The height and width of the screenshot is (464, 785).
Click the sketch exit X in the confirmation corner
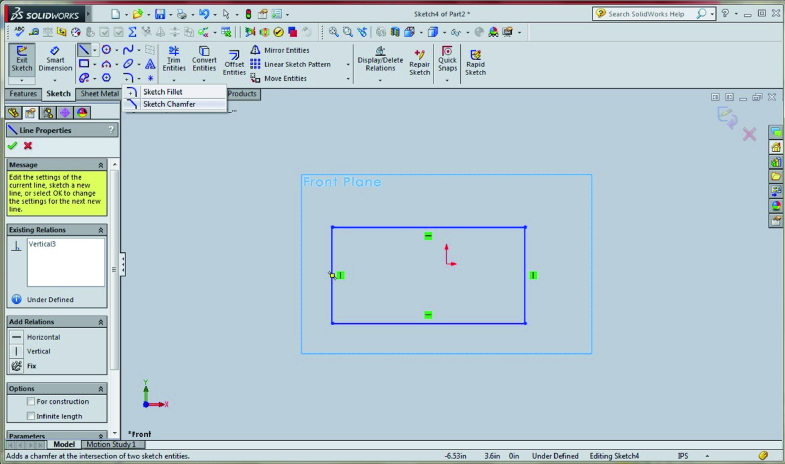click(x=749, y=134)
